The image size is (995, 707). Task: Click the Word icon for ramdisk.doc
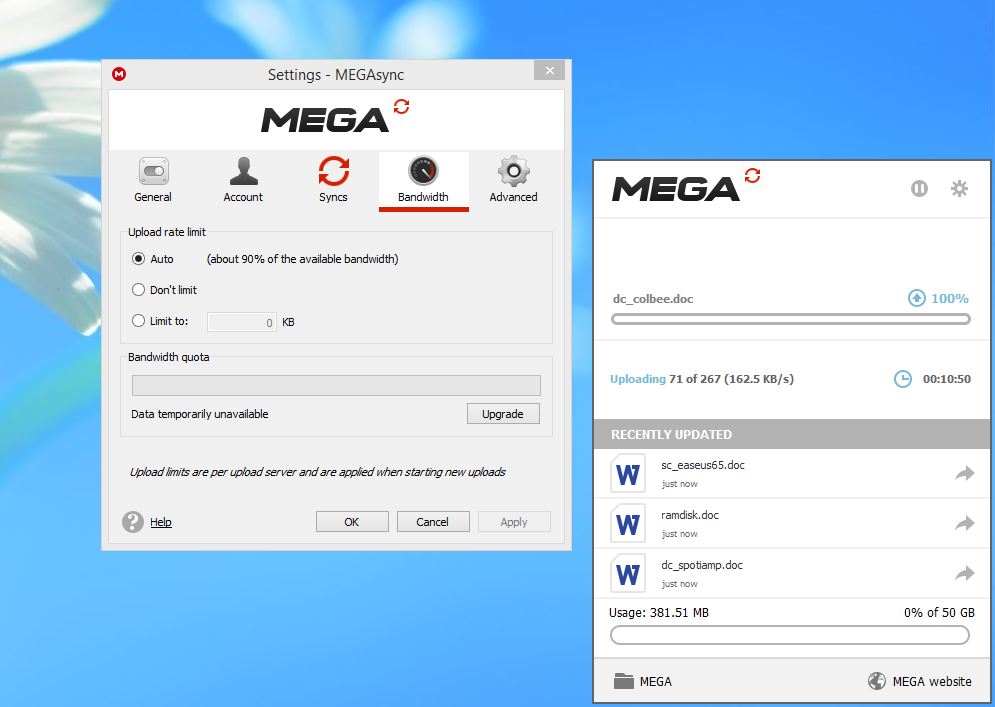point(628,524)
